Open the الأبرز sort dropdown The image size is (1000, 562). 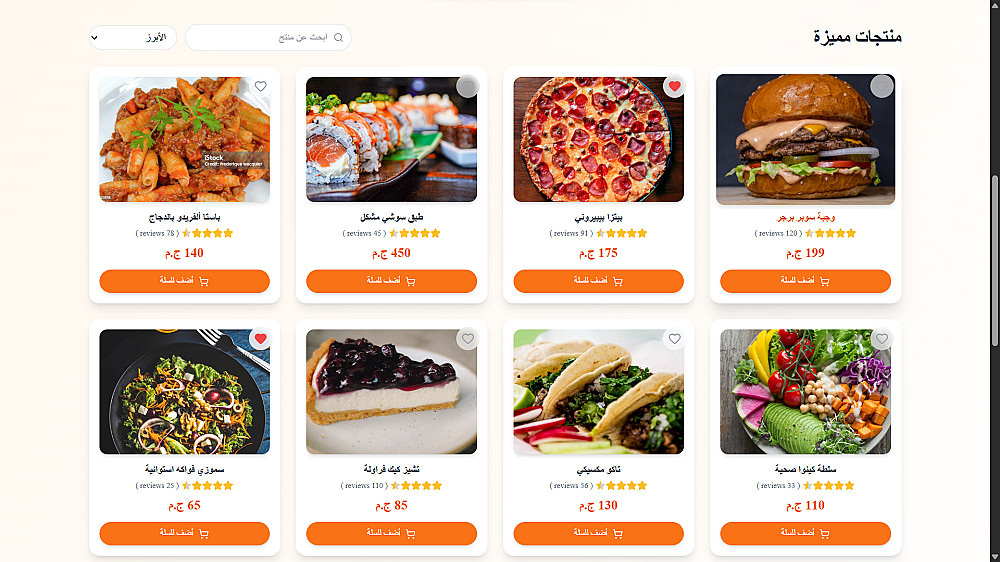133,38
